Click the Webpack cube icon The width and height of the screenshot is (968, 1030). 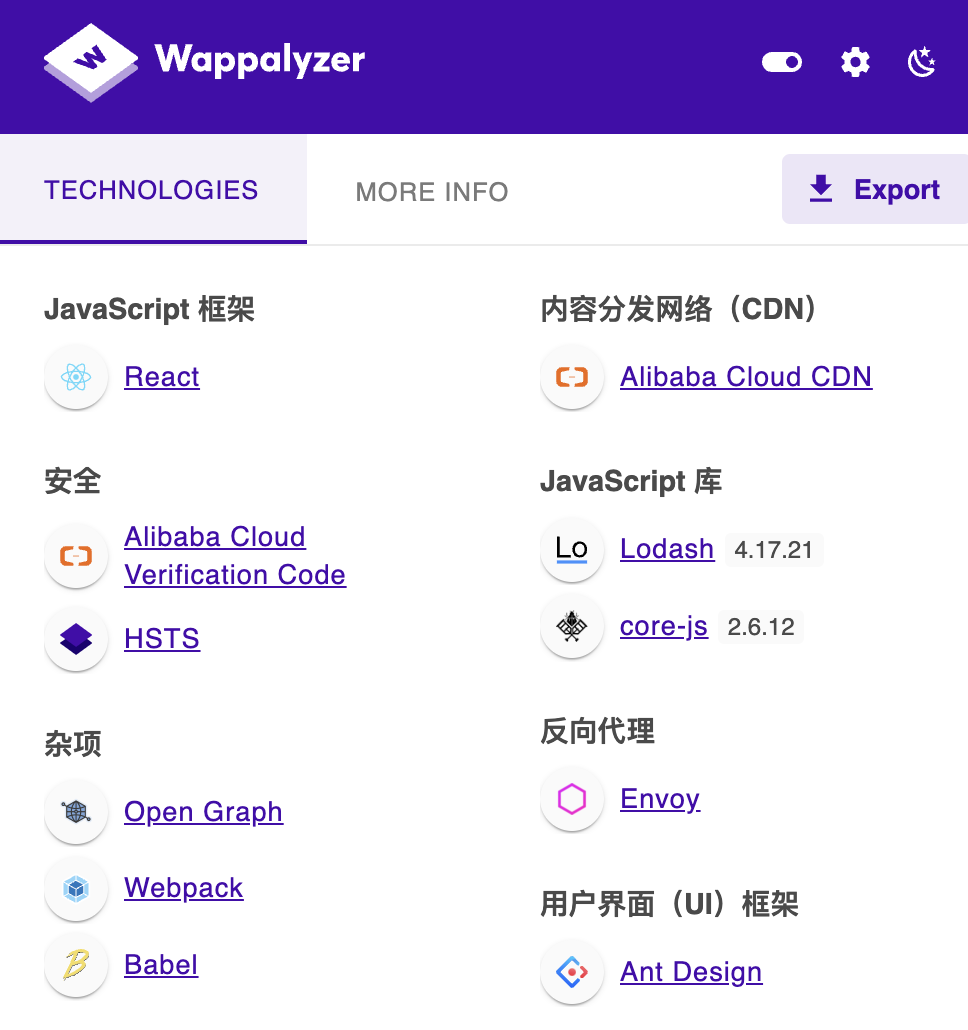[76, 889]
